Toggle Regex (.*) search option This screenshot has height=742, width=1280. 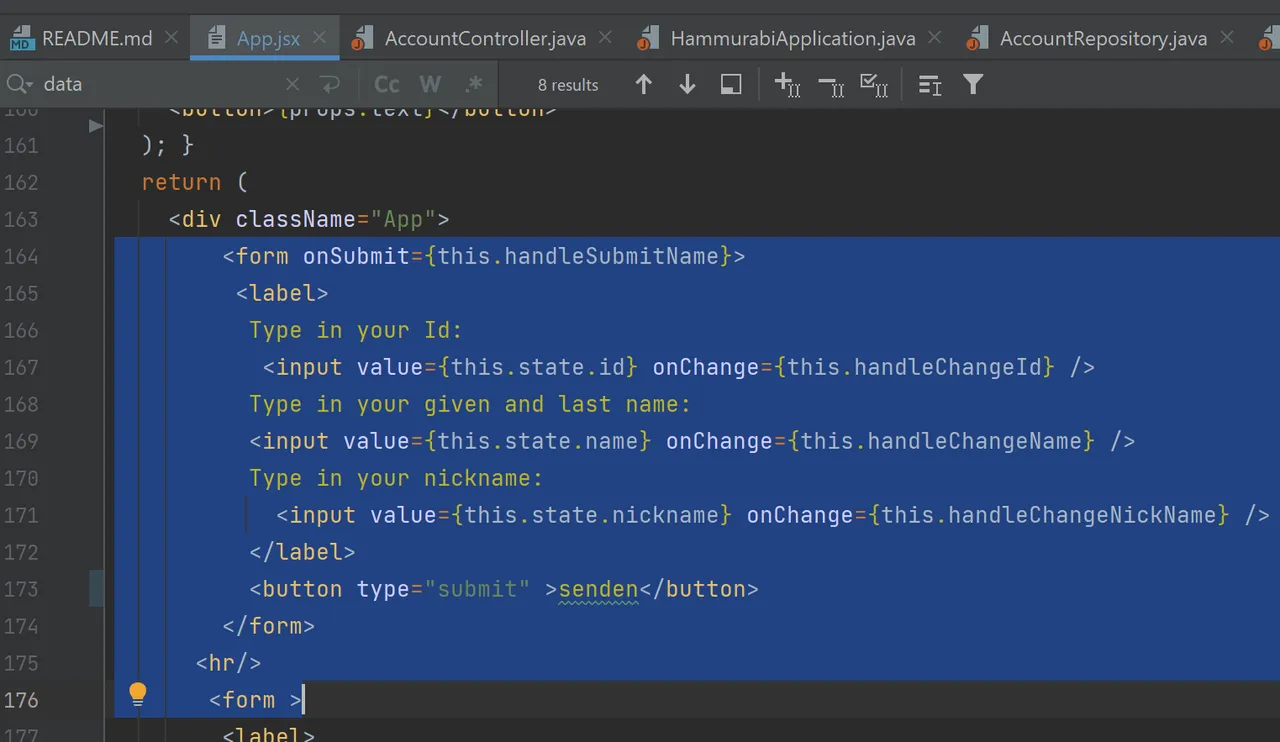tap(474, 85)
